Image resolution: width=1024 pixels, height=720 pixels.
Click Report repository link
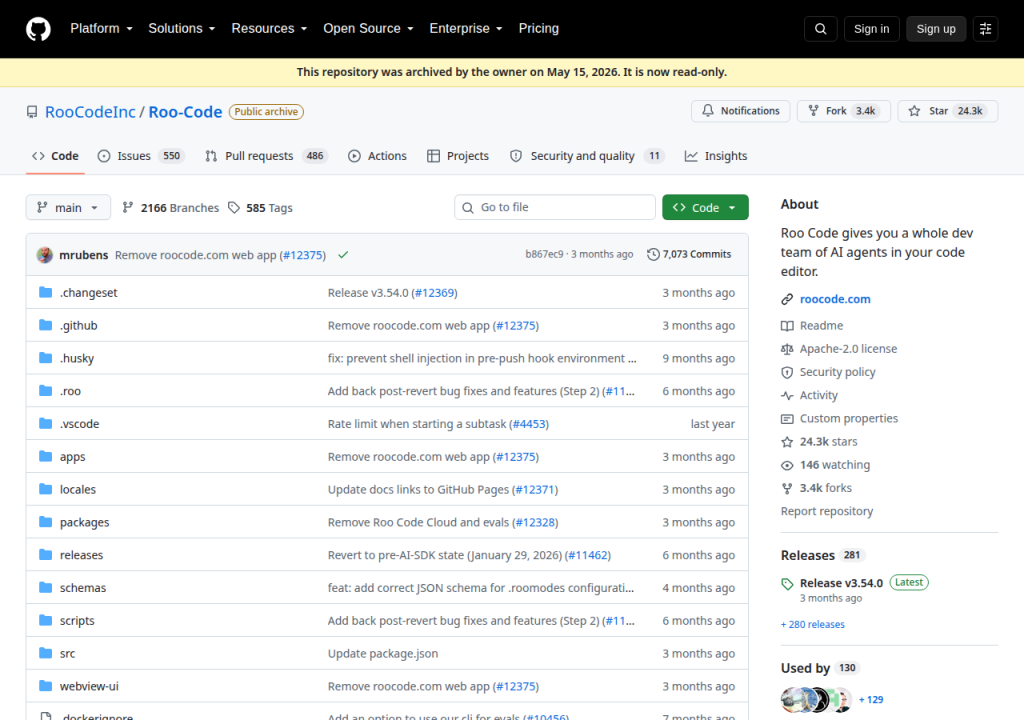[x=827, y=512]
